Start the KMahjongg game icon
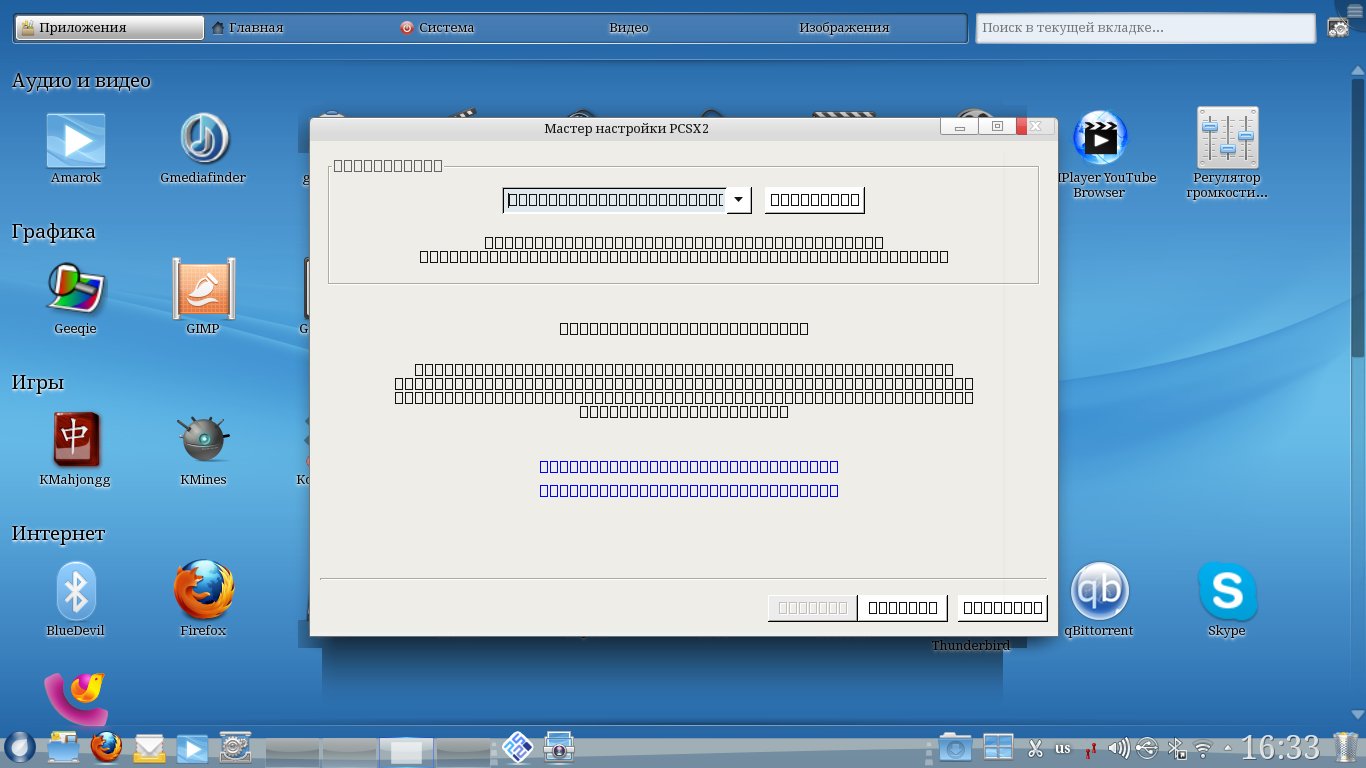Image resolution: width=1366 pixels, height=768 pixels. [x=76, y=440]
